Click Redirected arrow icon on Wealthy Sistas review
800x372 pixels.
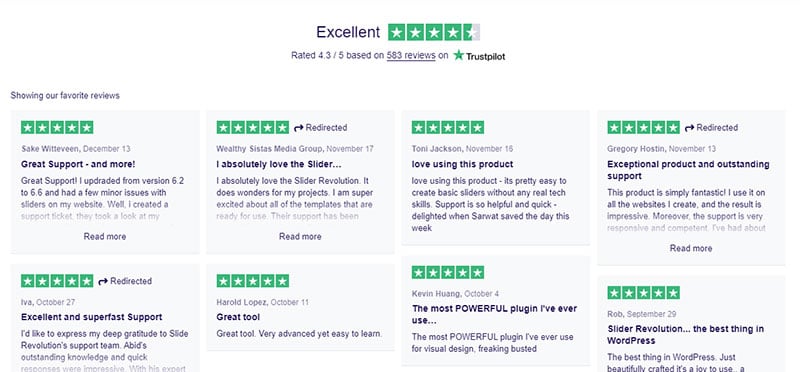pos(298,128)
